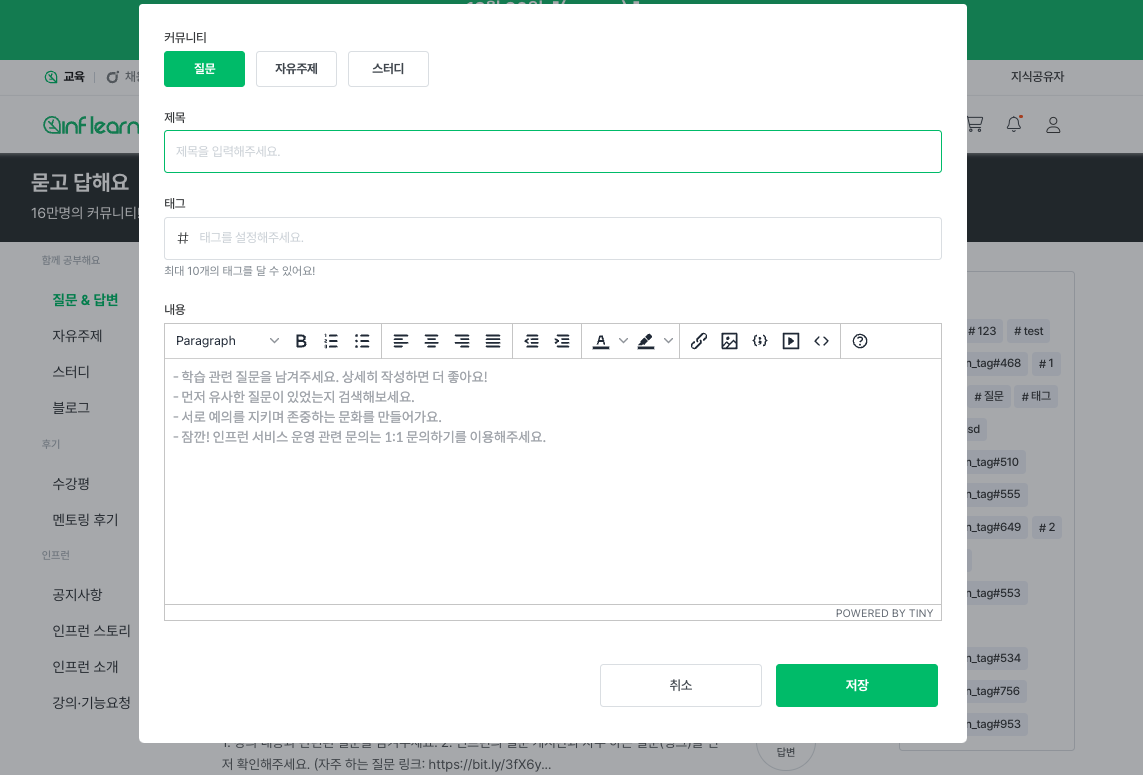Open 강의·기능요청 in the sidebar
Screen dimensions: 1143x775
pos(91,703)
